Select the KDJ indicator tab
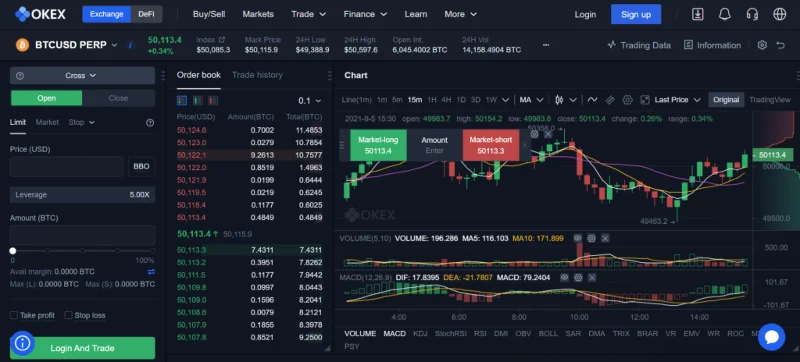Image resolution: width=800 pixels, height=362 pixels. tap(420, 333)
